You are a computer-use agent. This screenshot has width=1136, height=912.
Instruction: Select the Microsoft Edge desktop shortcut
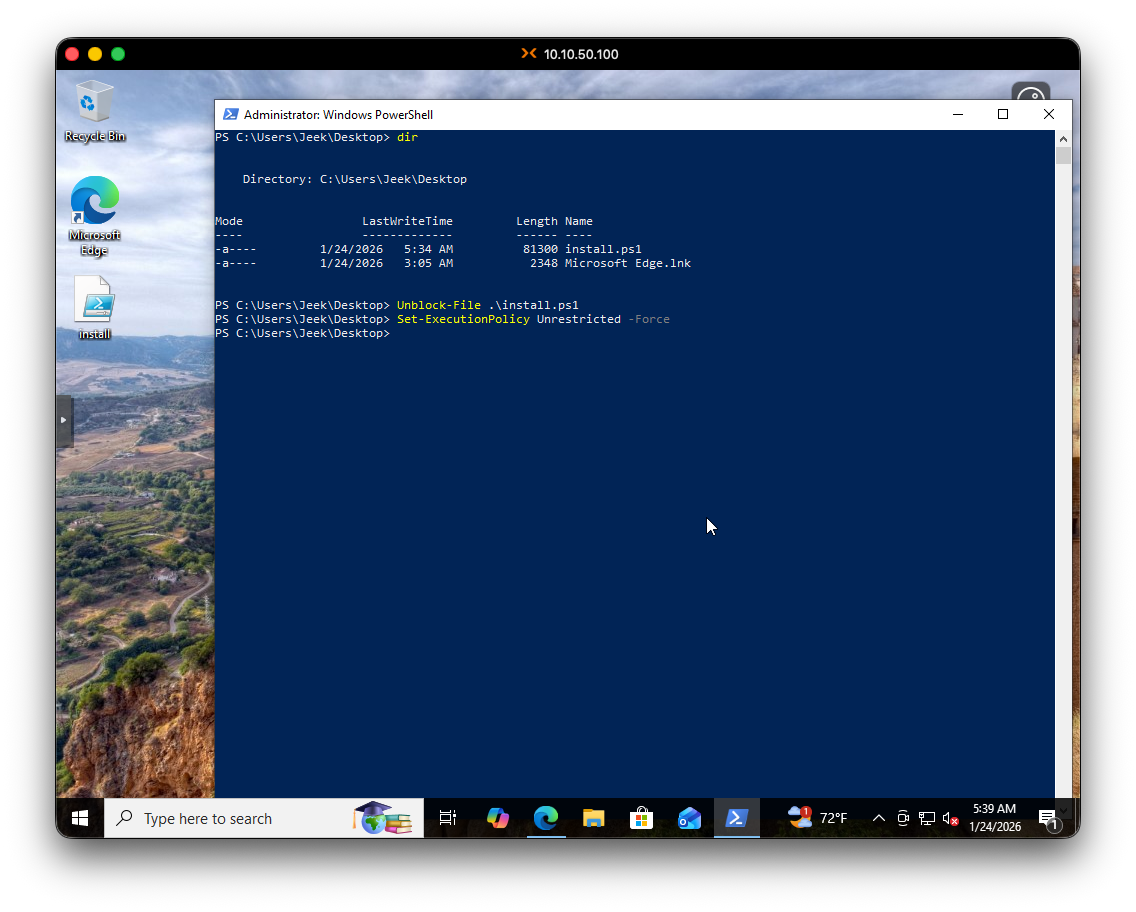pyautogui.click(x=94, y=203)
